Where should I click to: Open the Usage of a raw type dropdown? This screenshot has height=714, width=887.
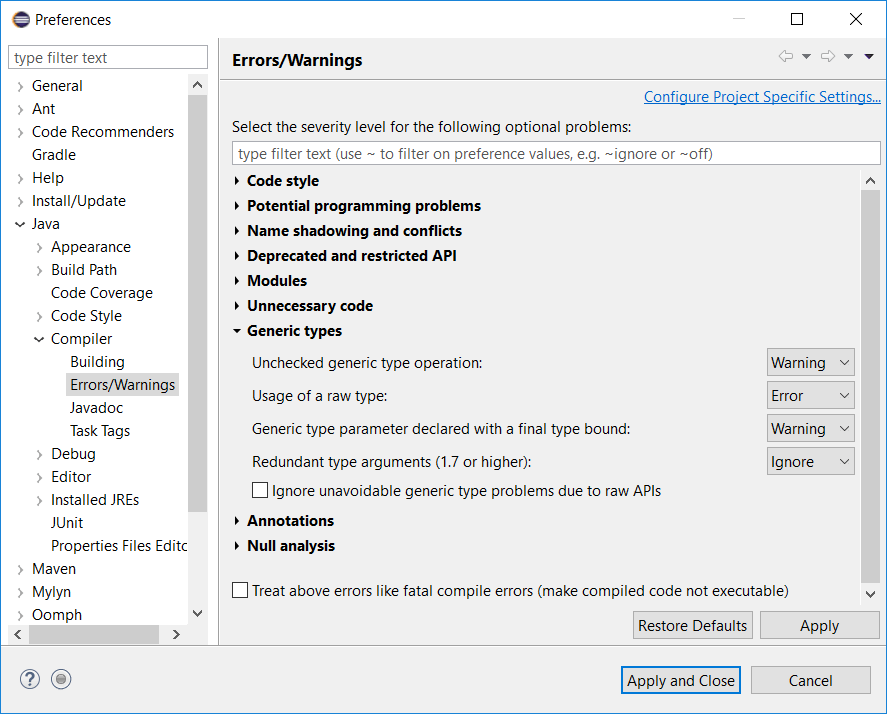[x=811, y=395]
